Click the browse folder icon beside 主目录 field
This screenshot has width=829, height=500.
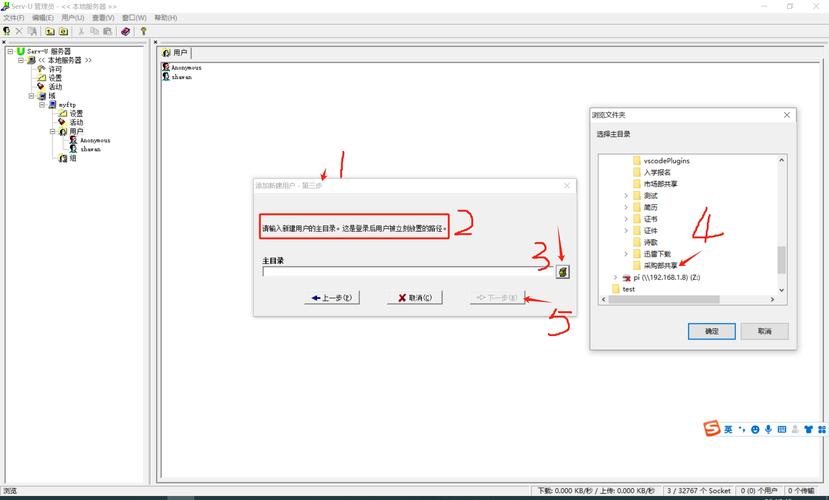pos(563,271)
